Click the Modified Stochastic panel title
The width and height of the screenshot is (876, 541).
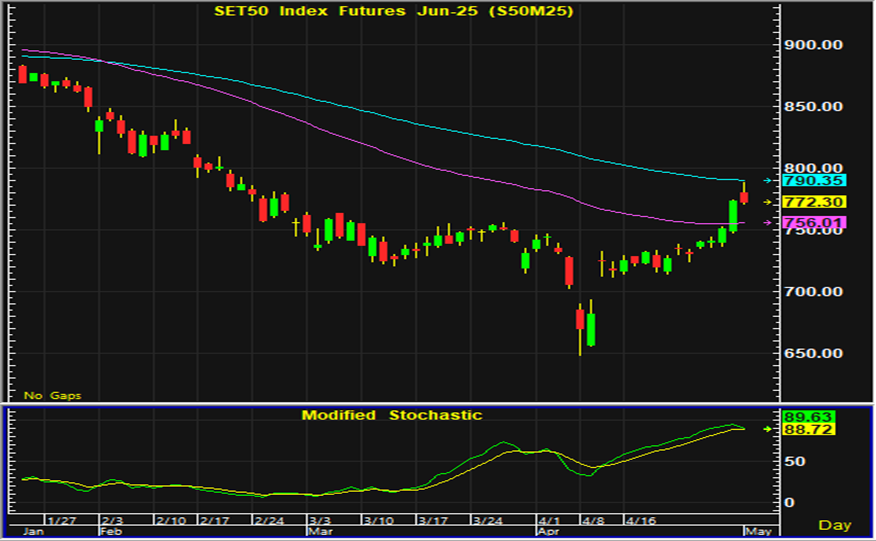(x=392, y=415)
